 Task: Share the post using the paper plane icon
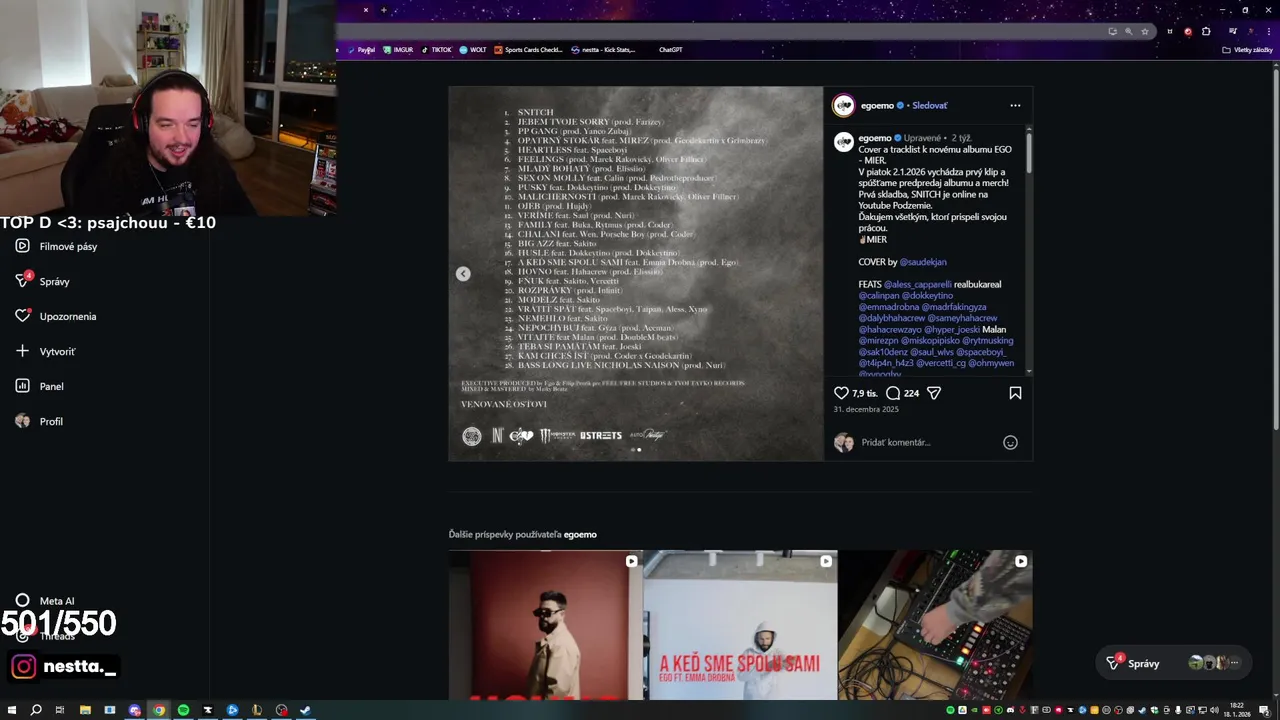tap(934, 393)
